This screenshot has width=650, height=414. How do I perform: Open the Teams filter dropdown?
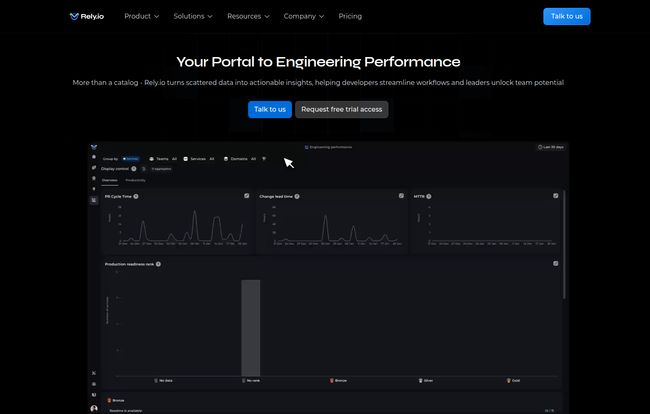pyautogui.click(x=163, y=159)
